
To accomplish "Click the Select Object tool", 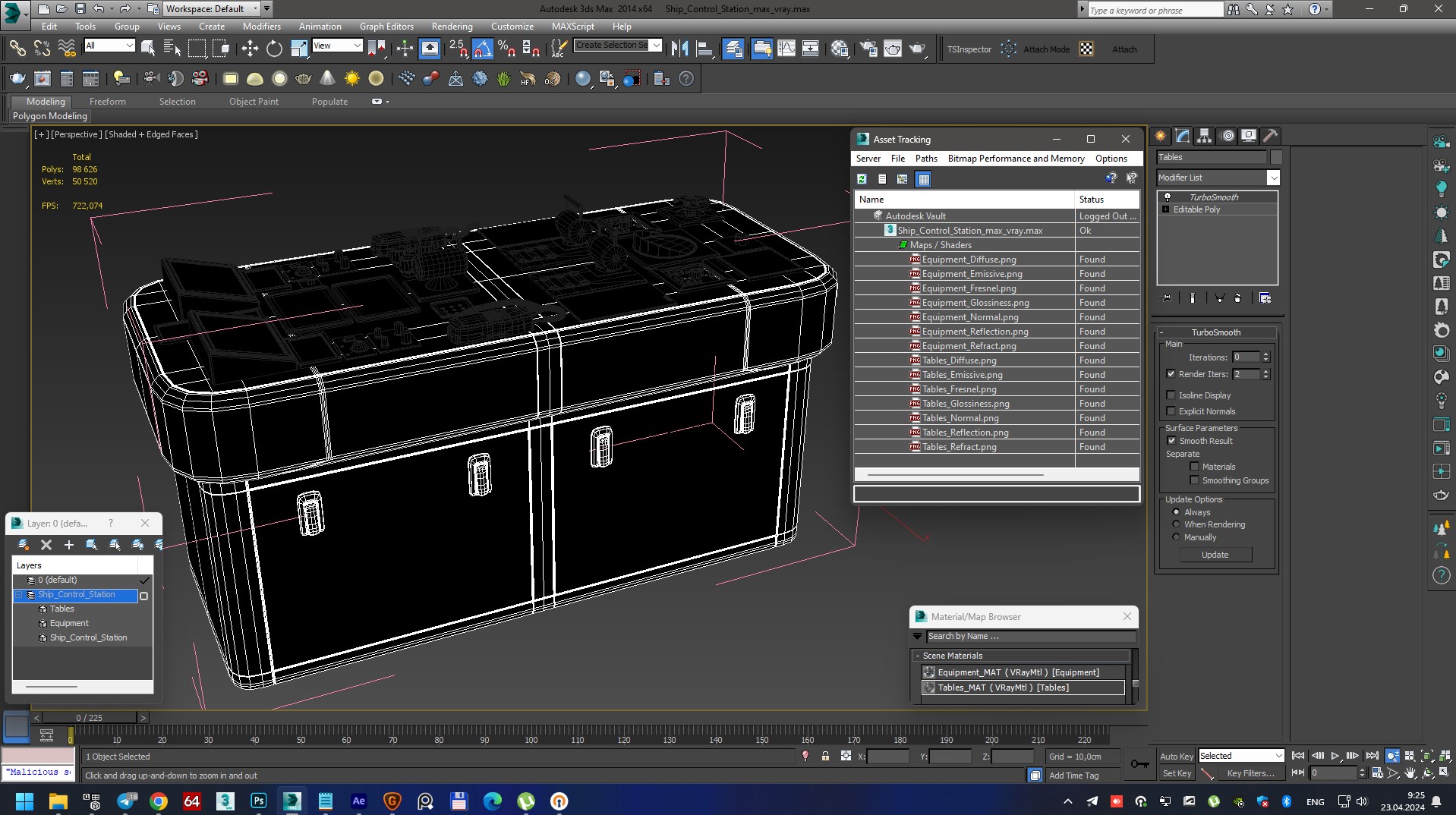I will tap(148, 49).
